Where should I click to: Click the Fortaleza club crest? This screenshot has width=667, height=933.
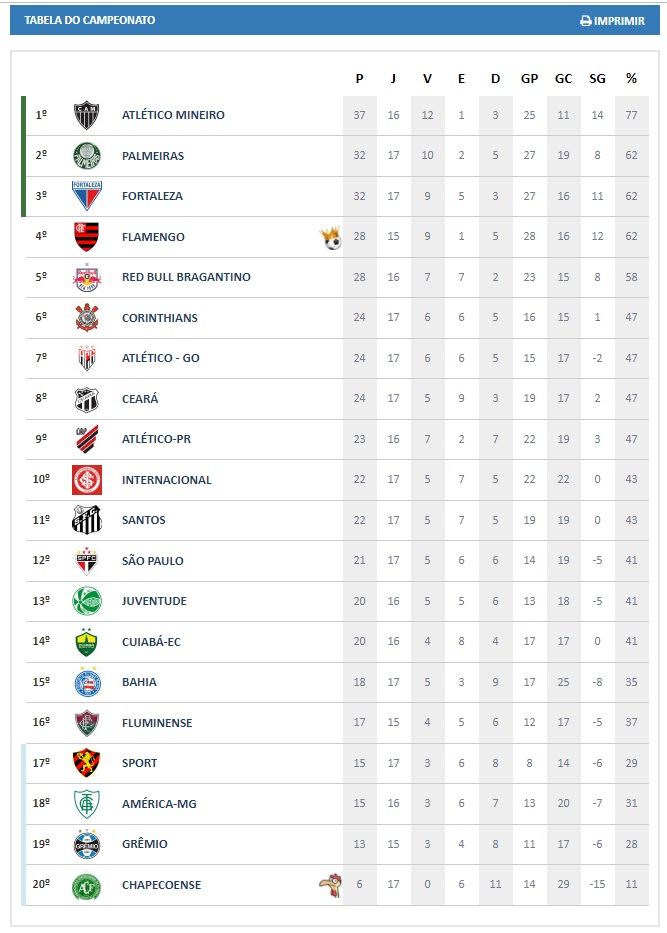click(87, 196)
